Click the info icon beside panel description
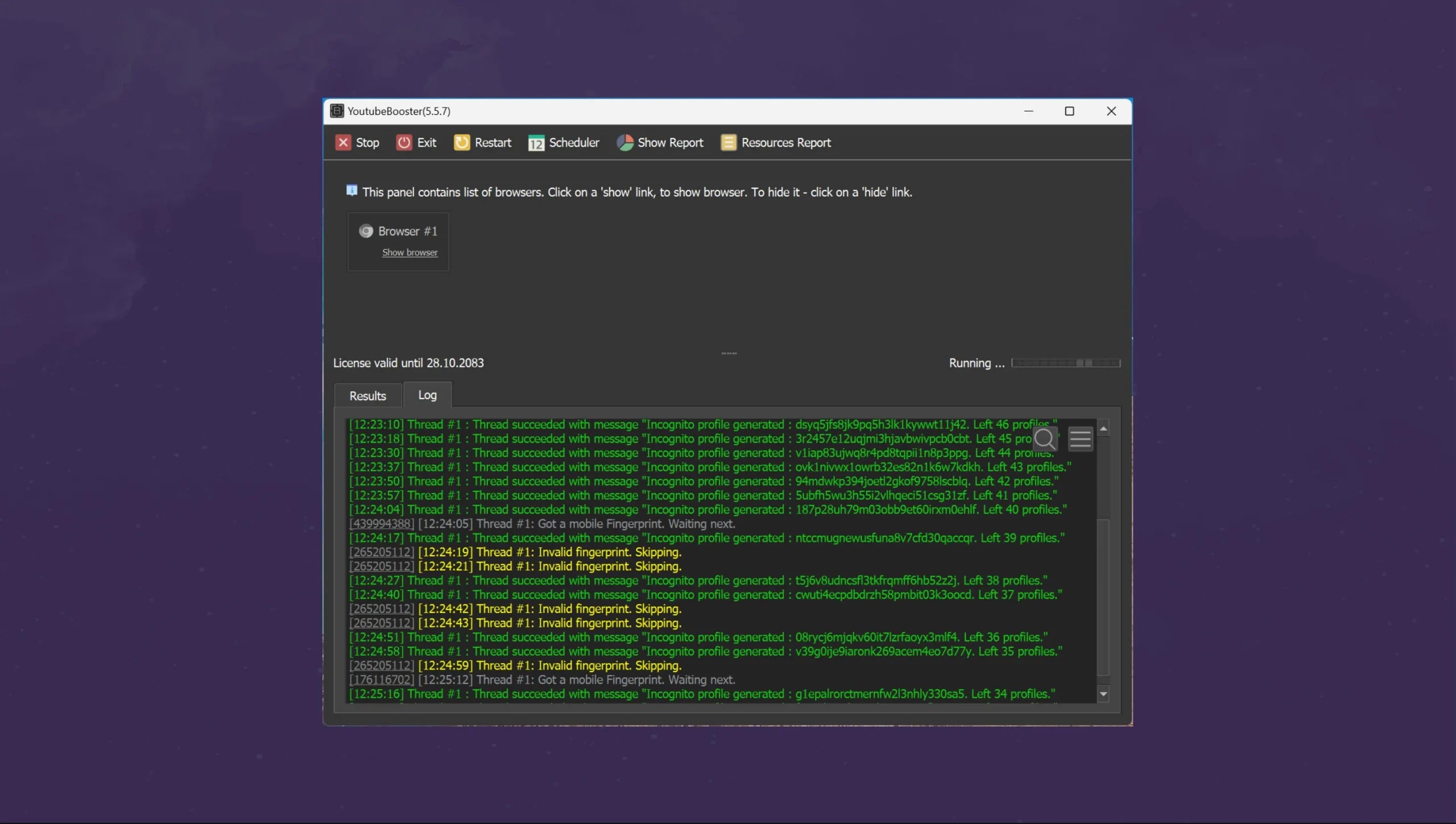1456x824 pixels. (351, 191)
